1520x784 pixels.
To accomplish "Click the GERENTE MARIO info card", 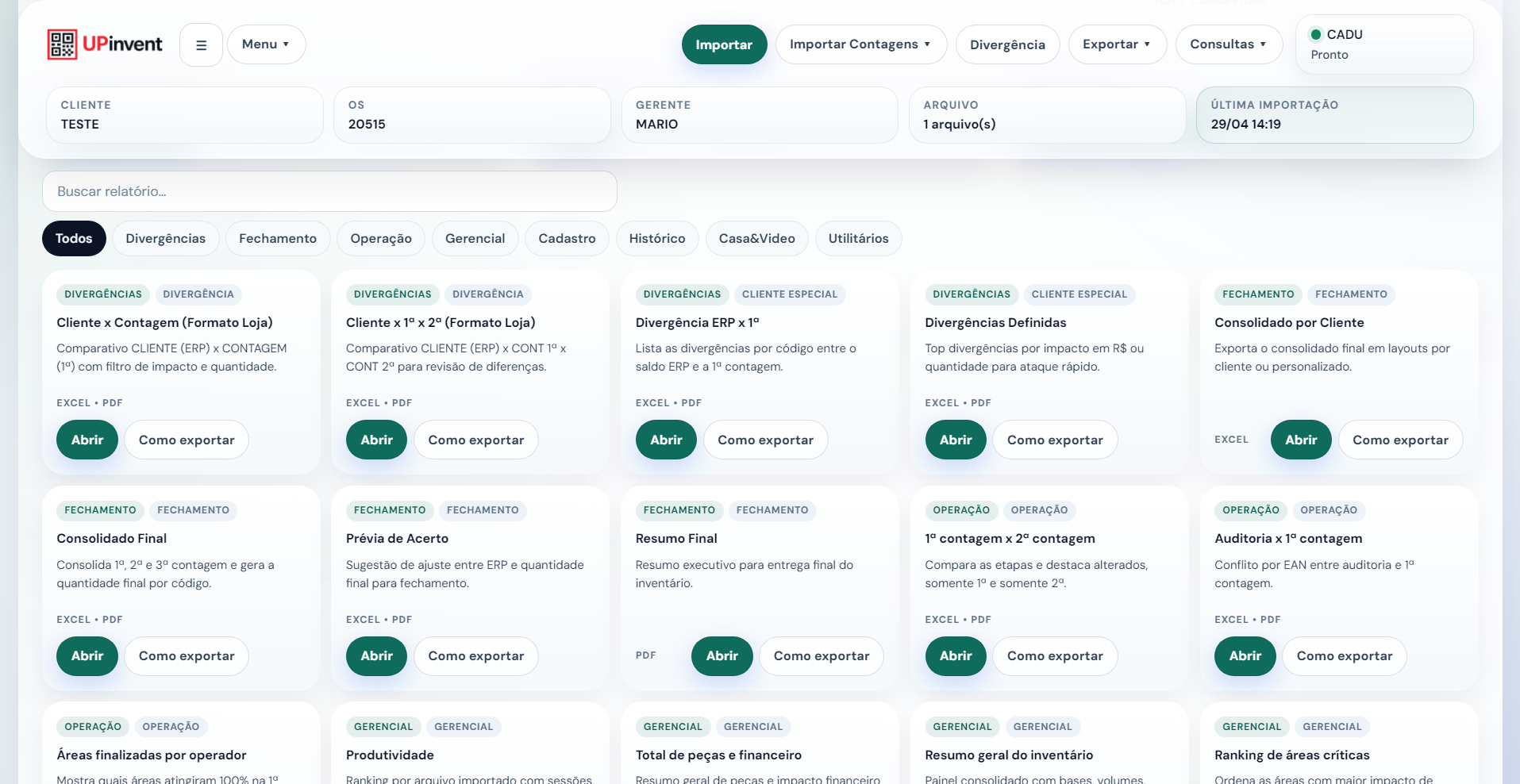I will point(760,115).
